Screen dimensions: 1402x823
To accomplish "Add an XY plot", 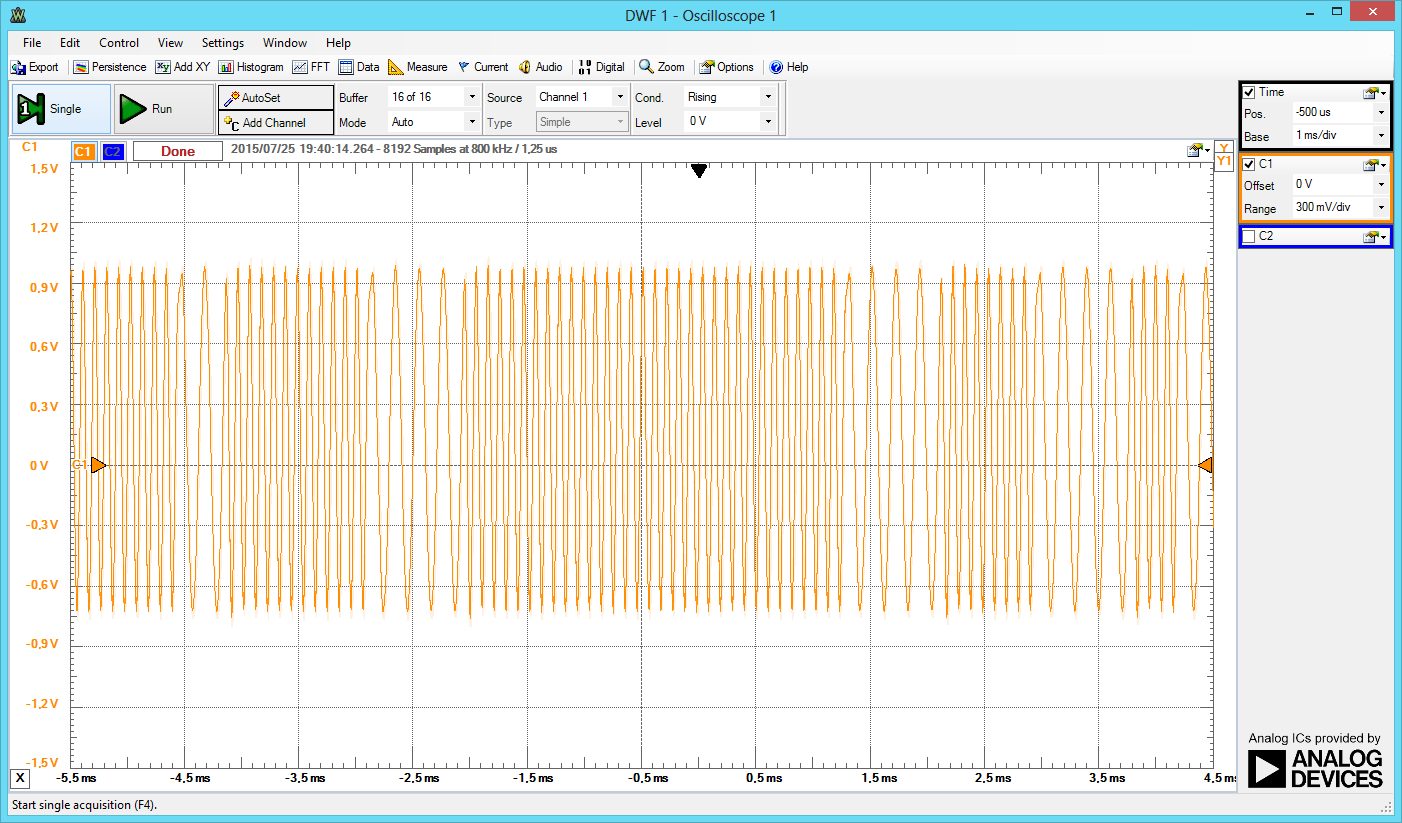I will click(183, 67).
